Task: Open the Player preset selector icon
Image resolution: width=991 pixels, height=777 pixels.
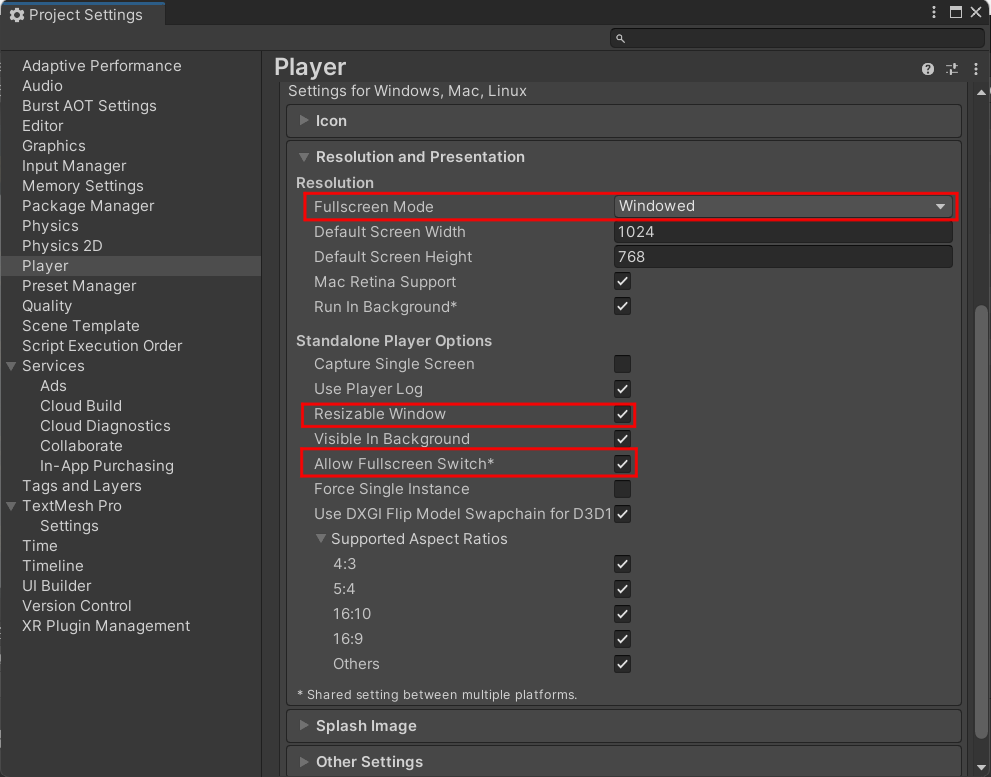Action: click(x=952, y=69)
